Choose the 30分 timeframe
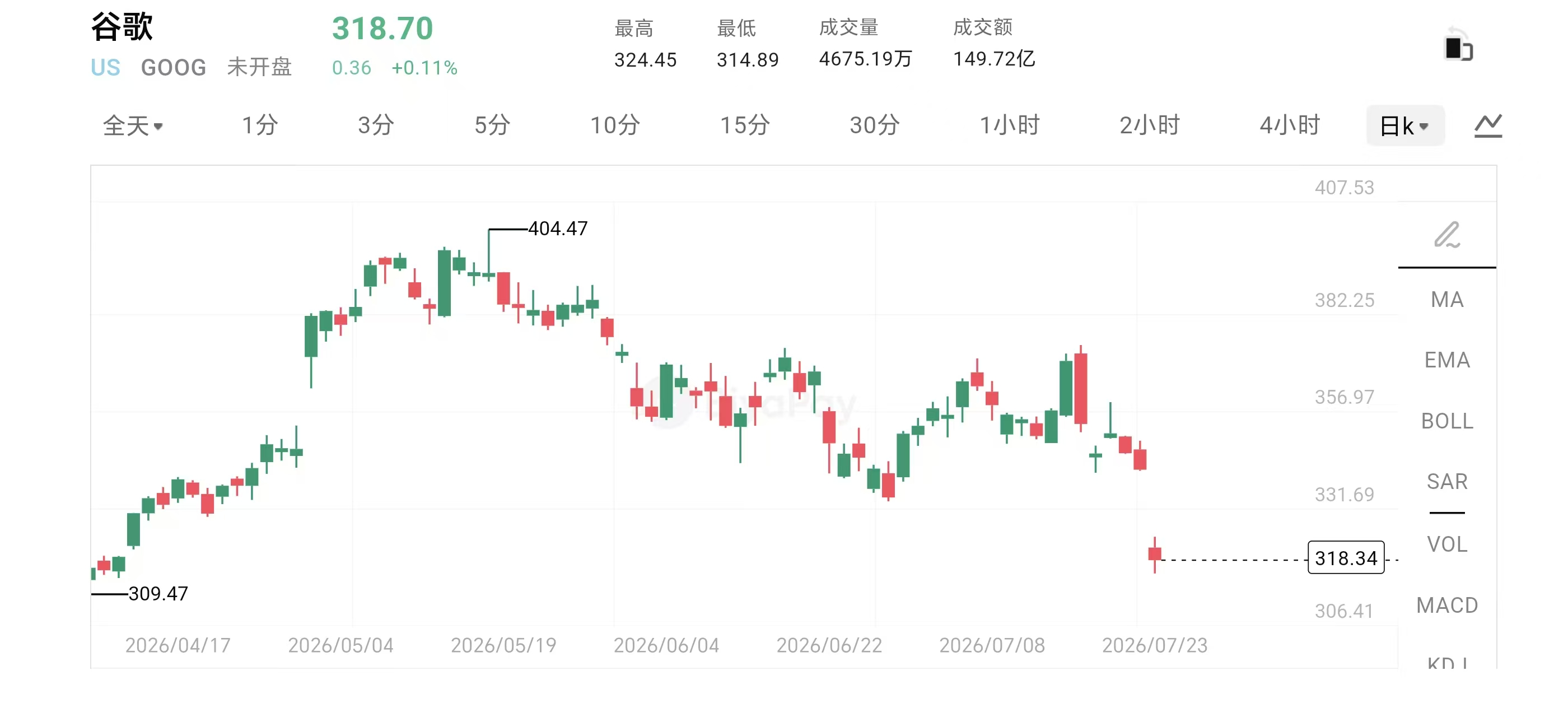The height and width of the screenshot is (708, 1568). click(x=875, y=125)
